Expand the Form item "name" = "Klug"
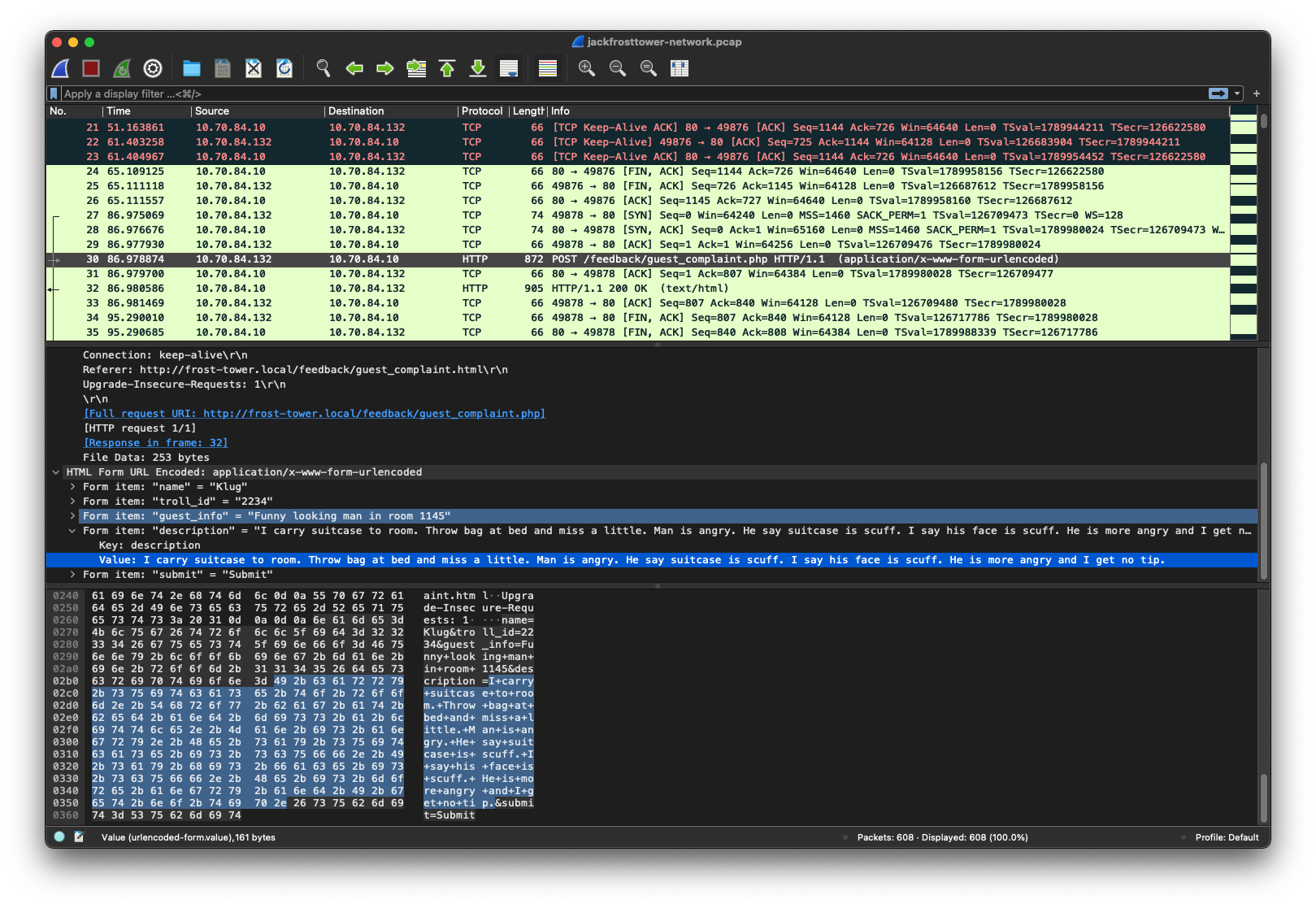Viewport: 1316px width, 908px height. 72,487
